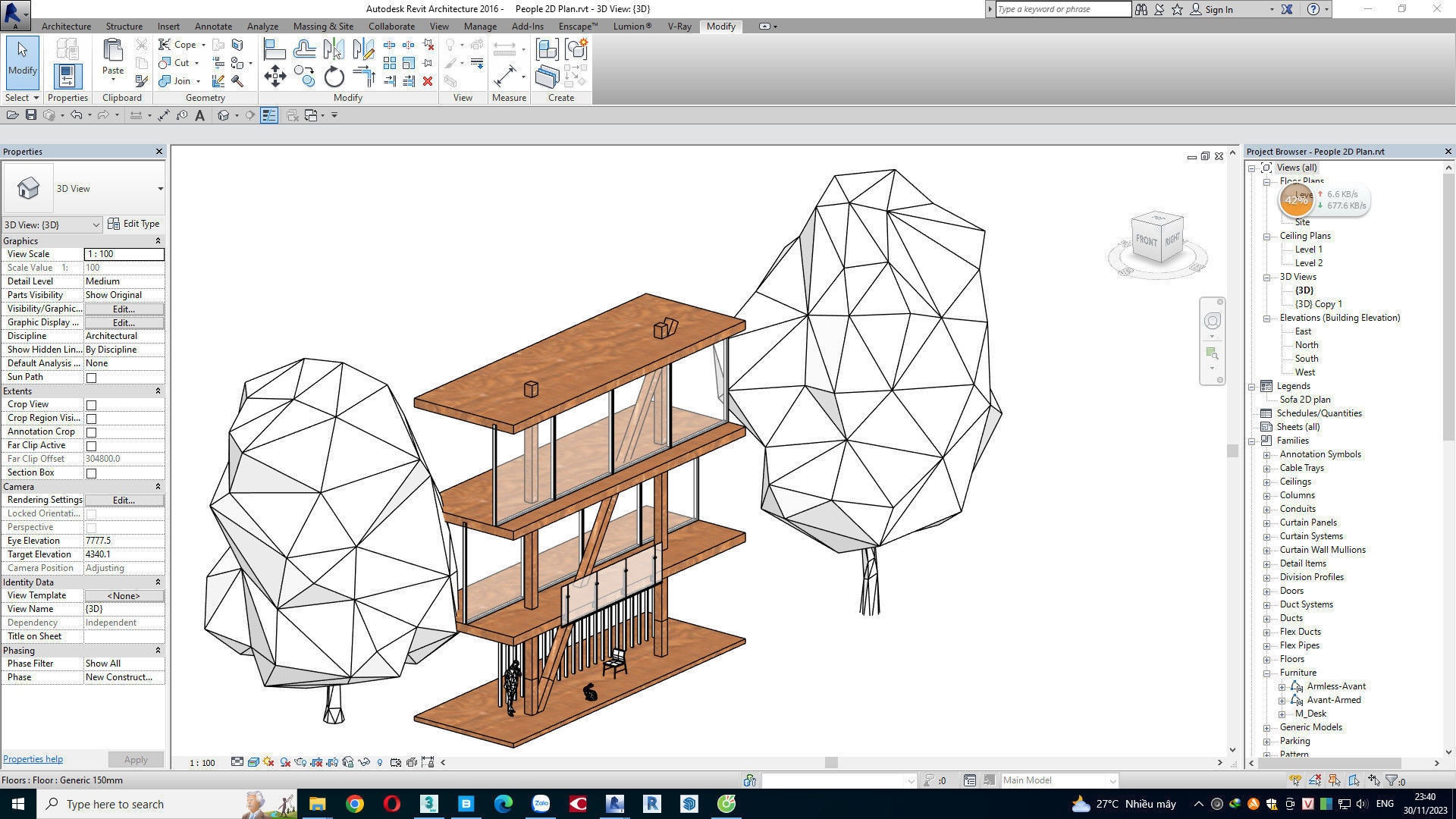1456x819 pixels.
Task: Open Chrome from the taskbar
Action: tap(354, 804)
